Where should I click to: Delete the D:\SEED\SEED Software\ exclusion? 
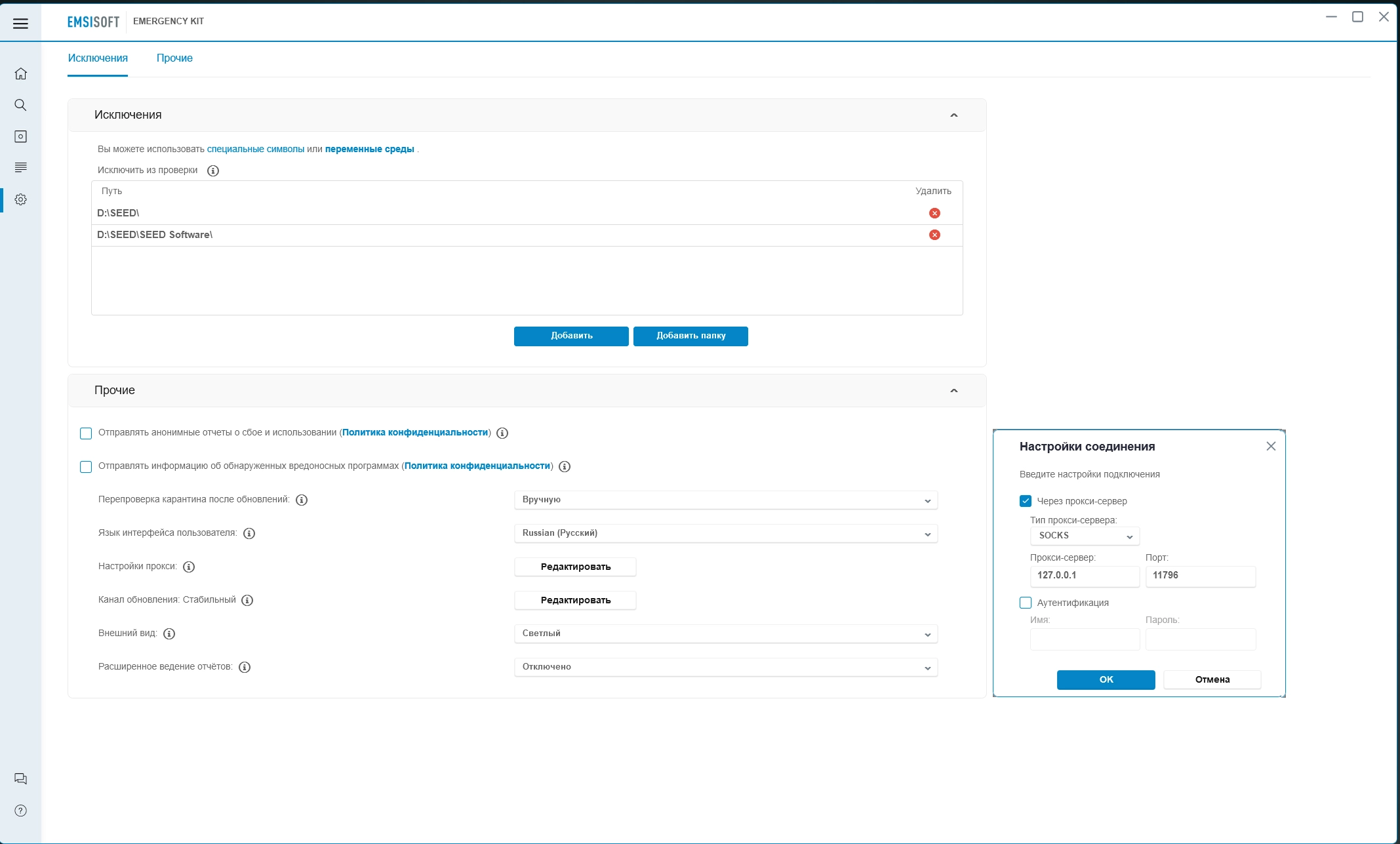tap(934, 235)
